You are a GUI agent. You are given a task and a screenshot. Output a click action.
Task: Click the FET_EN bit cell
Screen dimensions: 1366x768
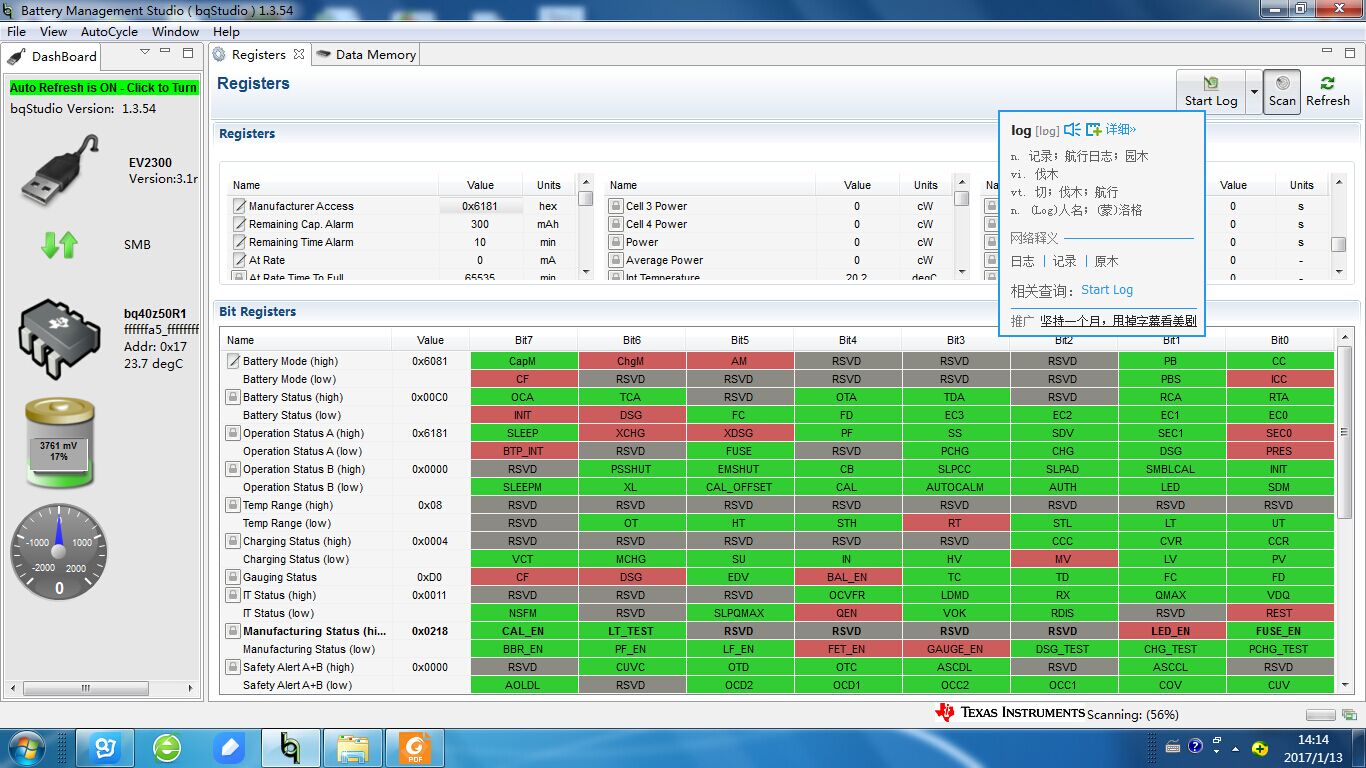point(847,649)
